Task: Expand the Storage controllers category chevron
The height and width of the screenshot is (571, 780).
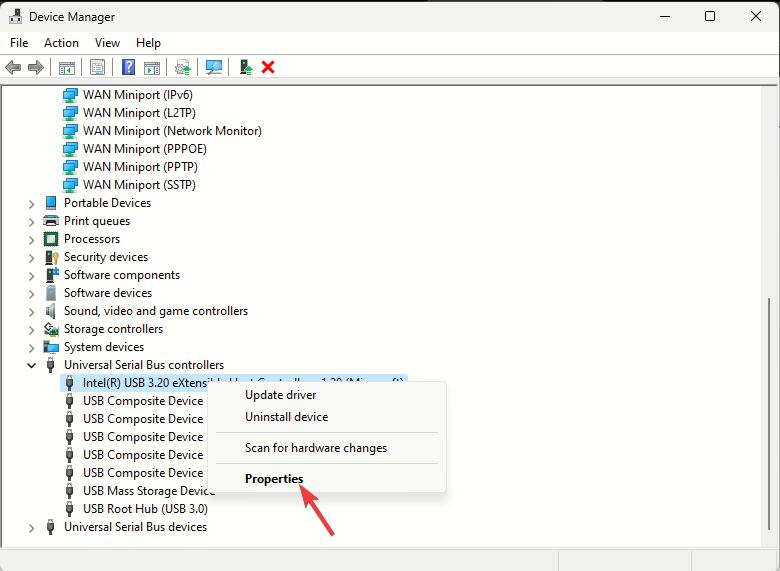Action: click(31, 330)
